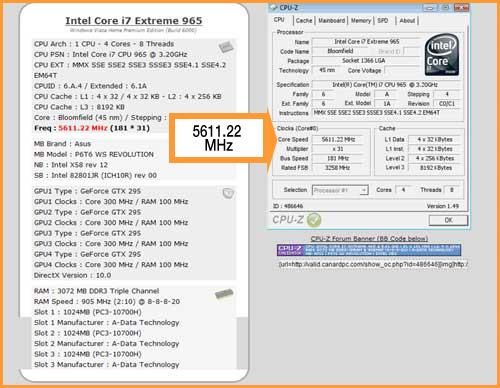Image resolution: width=500 pixels, height=388 pixels.
Task: Click the Code Name Bloomfield field
Action: tap(340, 51)
